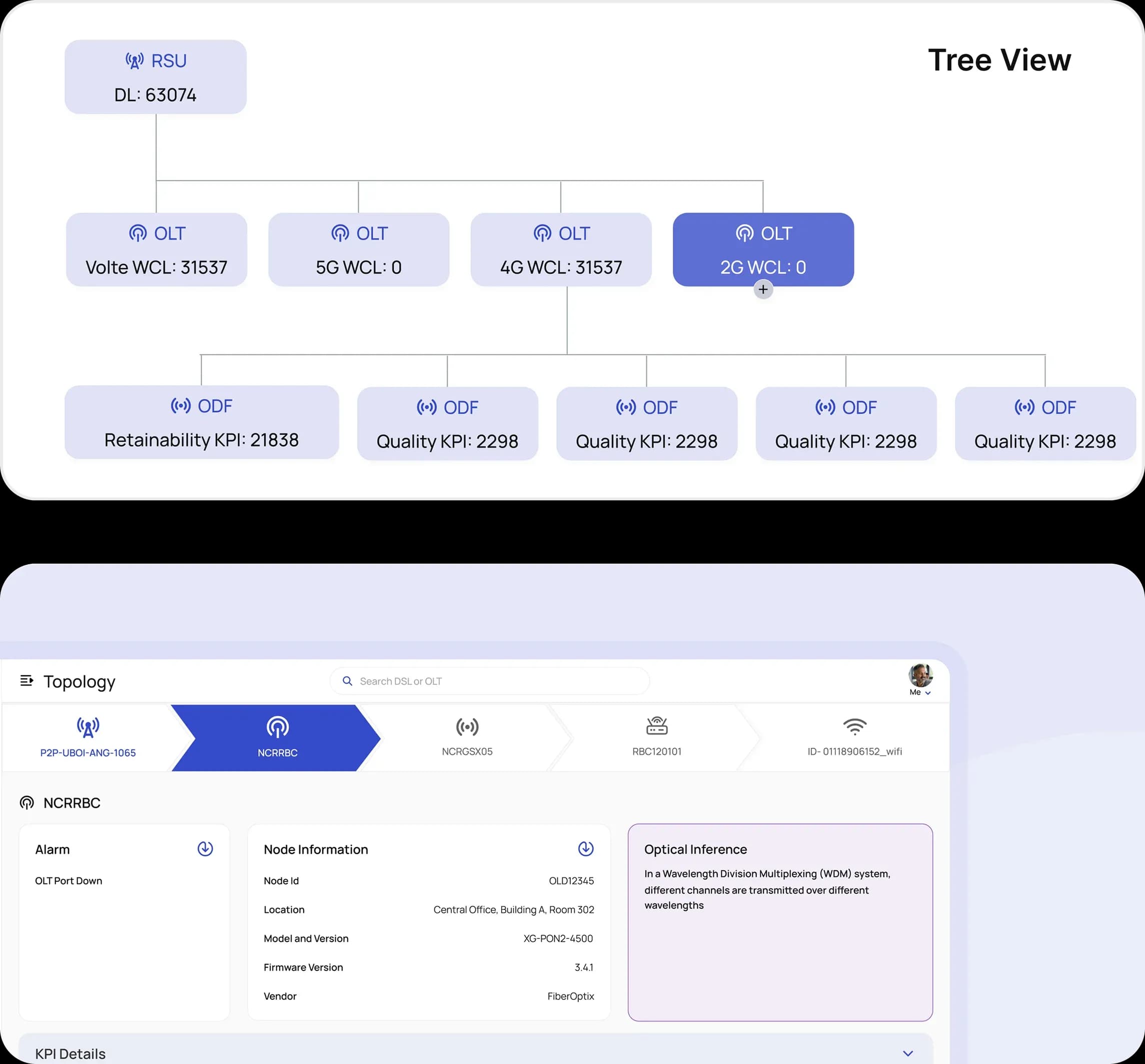Select the RSU DL: 63074 root node

pyautogui.click(x=156, y=77)
